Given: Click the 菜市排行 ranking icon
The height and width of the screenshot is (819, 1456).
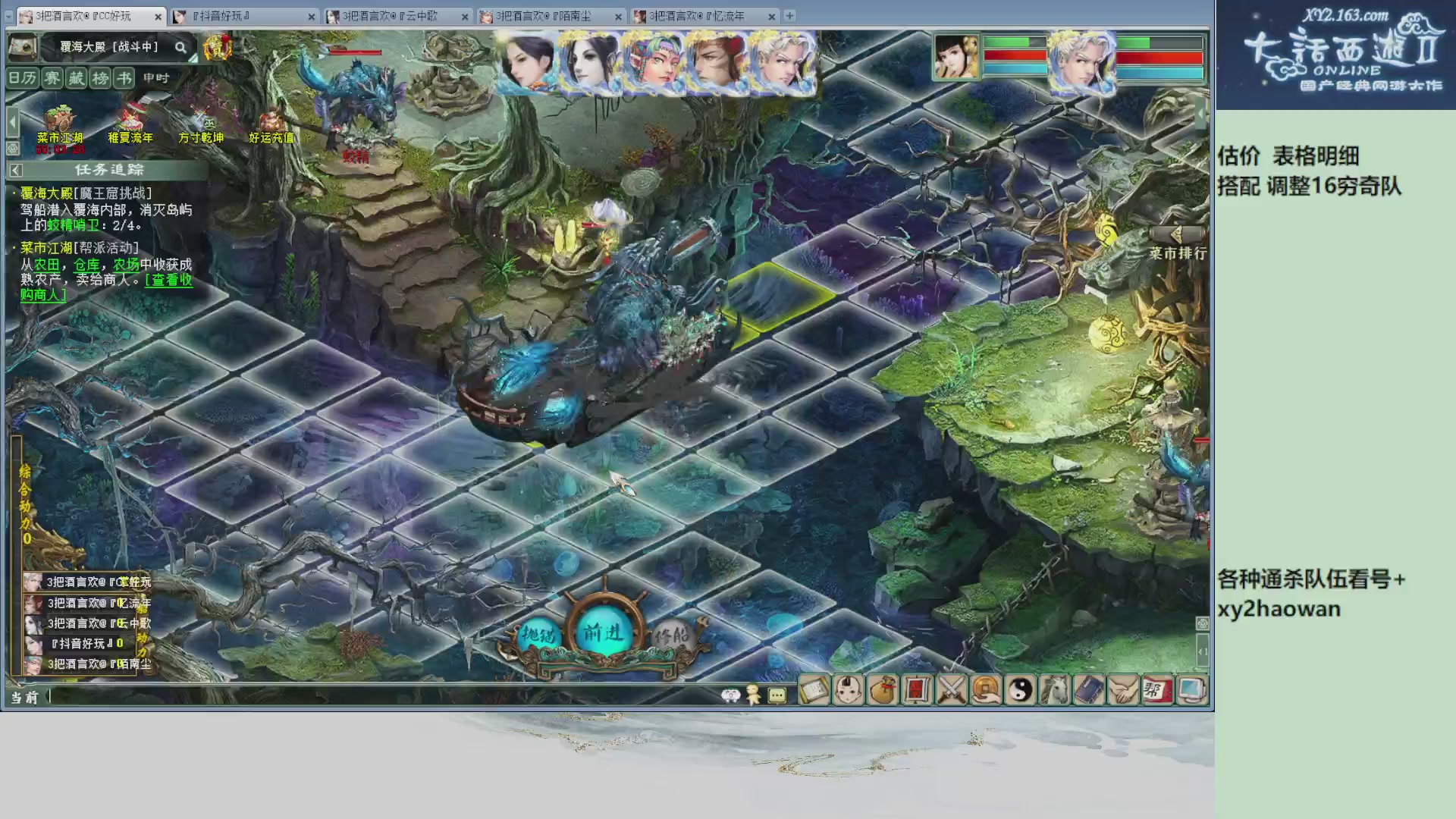Looking at the screenshot, I should pyautogui.click(x=1177, y=244).
